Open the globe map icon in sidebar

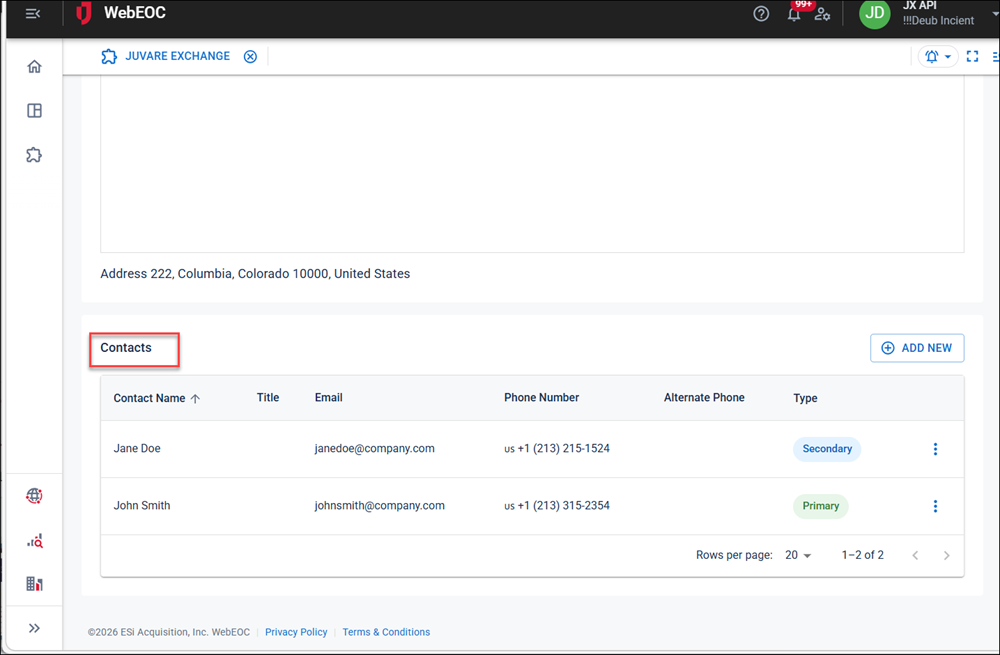(x=34, y=496)
